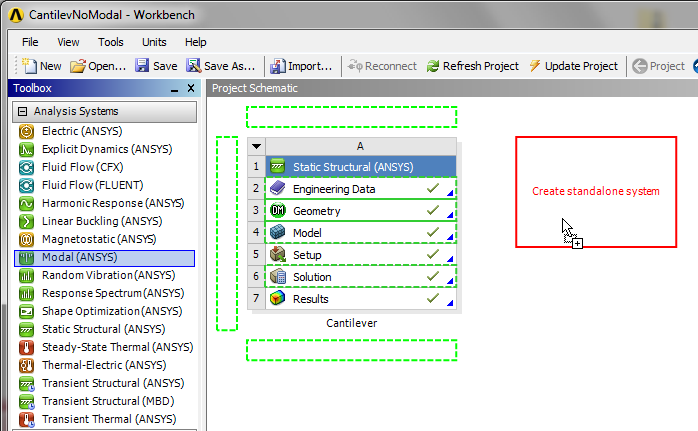Open the View menu
The width and height of the screenshot is (698, 431).
68,42
